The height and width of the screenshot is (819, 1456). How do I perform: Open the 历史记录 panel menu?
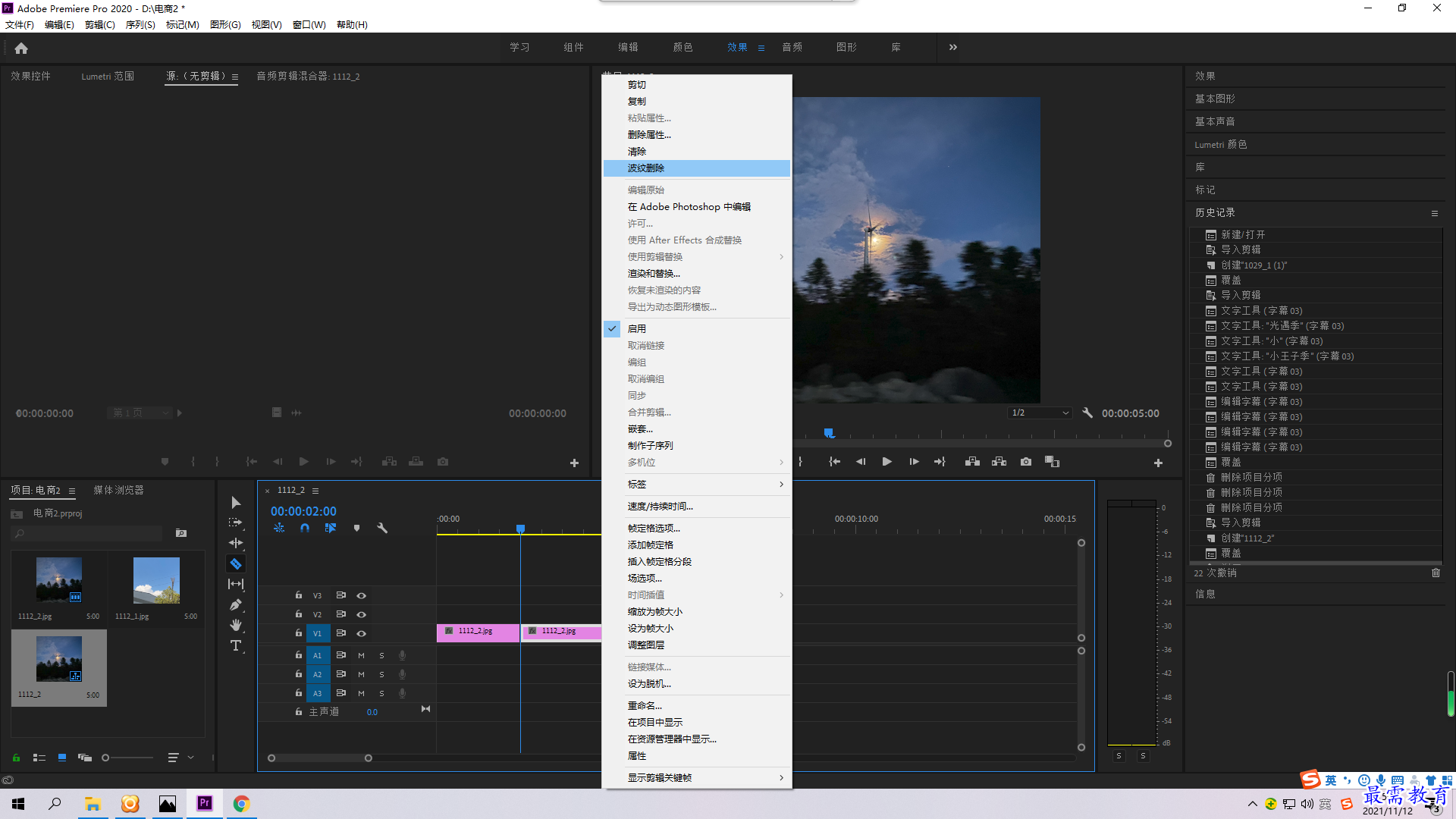click(1435, 213)
